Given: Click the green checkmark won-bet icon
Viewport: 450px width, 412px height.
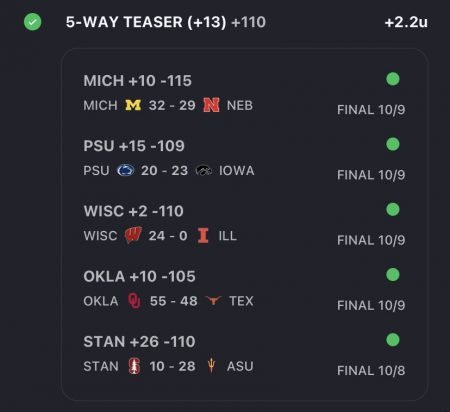Looking at the screenshot, I should click(x=33, y=22).
